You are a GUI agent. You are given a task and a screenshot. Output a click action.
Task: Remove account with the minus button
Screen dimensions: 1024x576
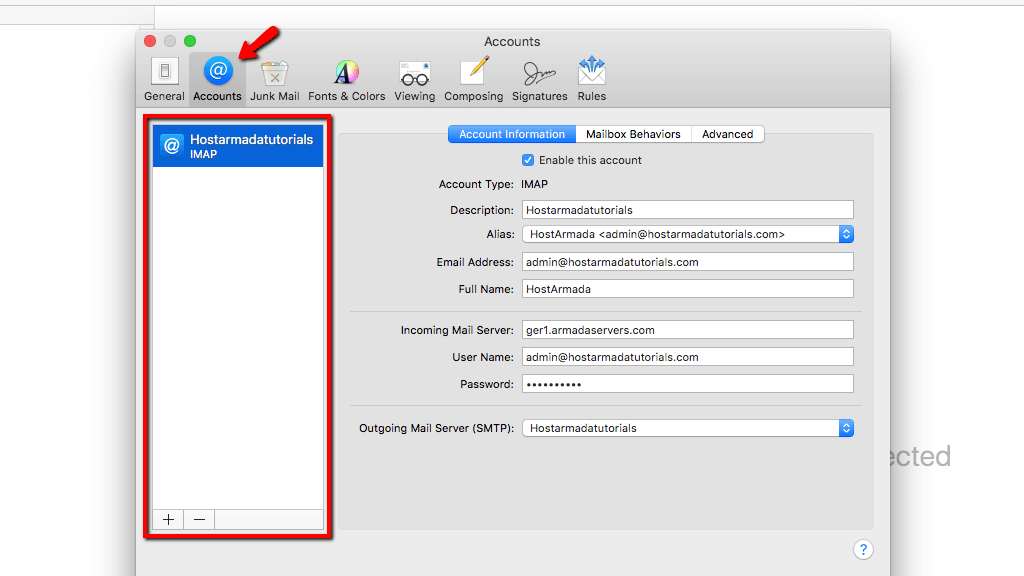(199, 519)
